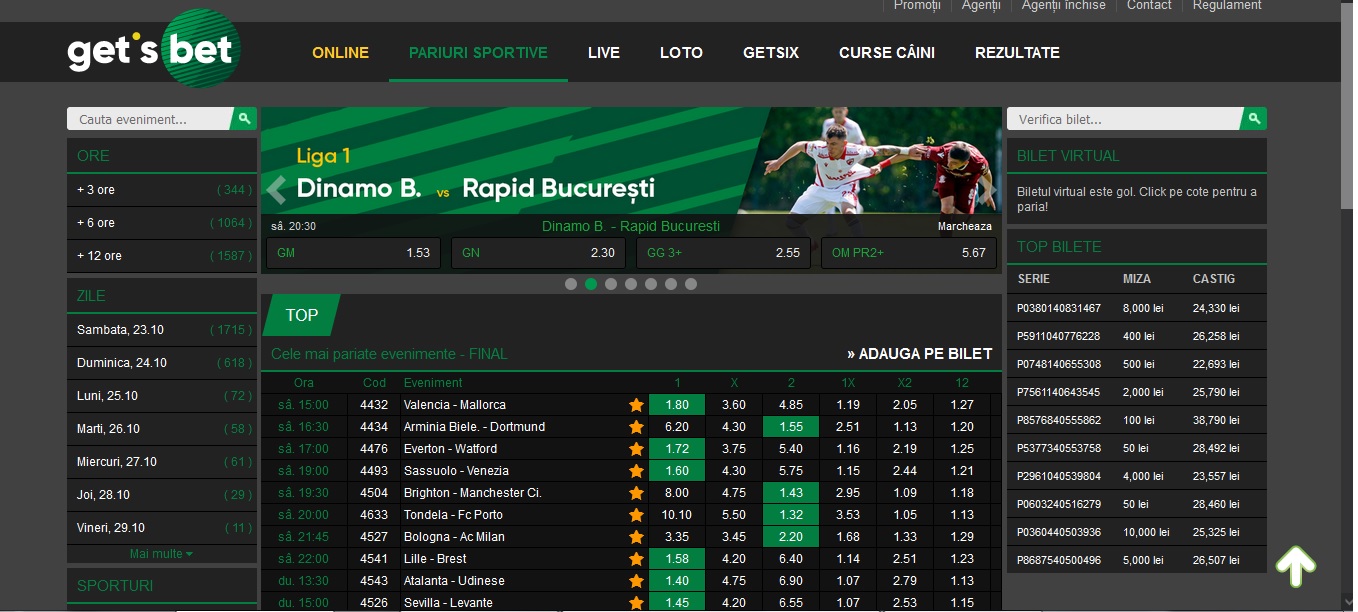Open CURSE CÂINI section
1358x612 pixels.
887,53
